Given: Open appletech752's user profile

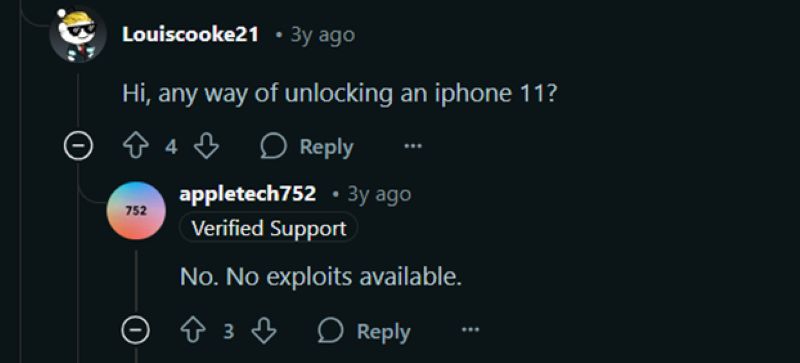Looking at the screenshot, I should [x=248, y=194].
